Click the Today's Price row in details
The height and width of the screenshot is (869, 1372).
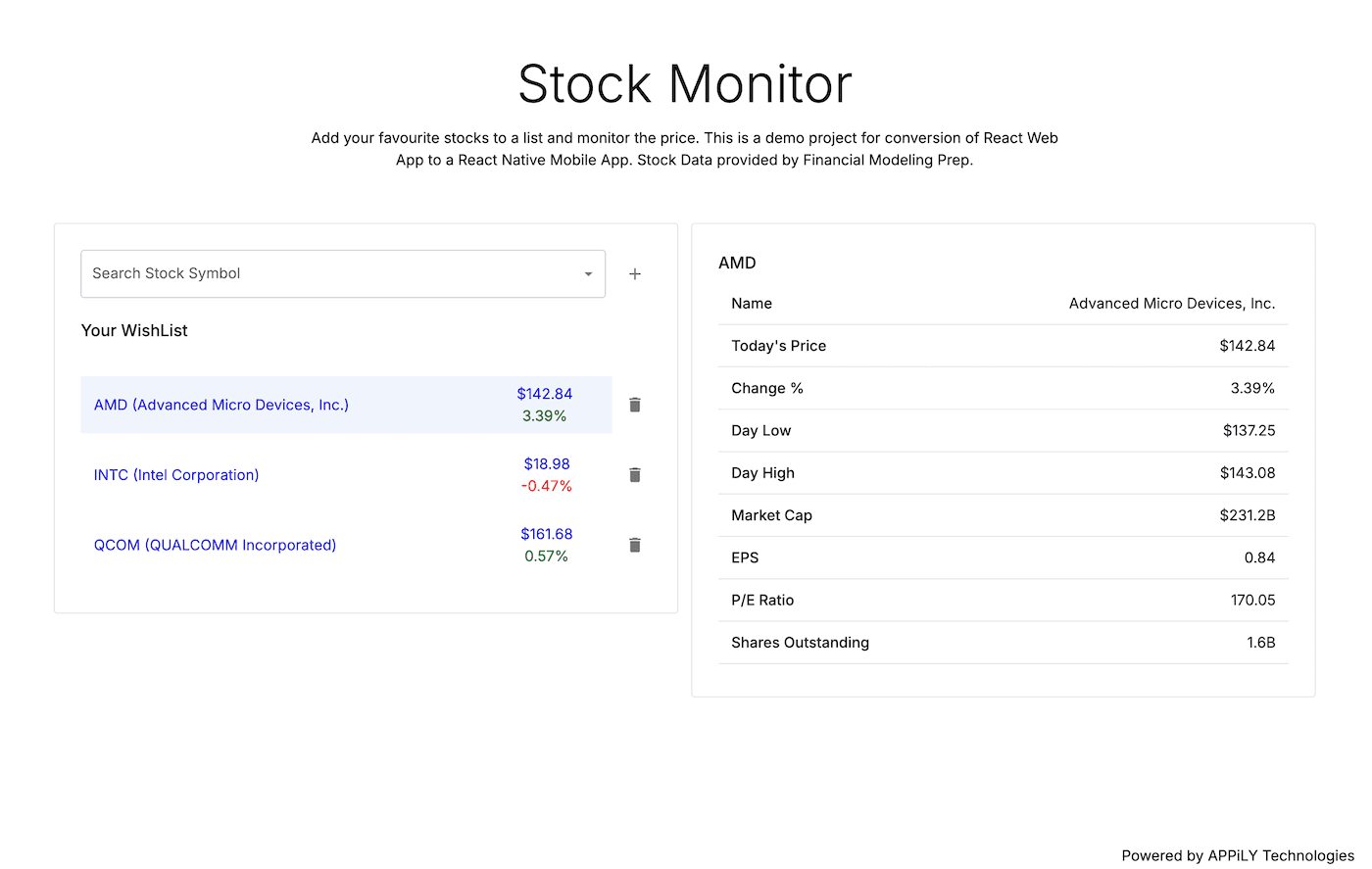1003,346
